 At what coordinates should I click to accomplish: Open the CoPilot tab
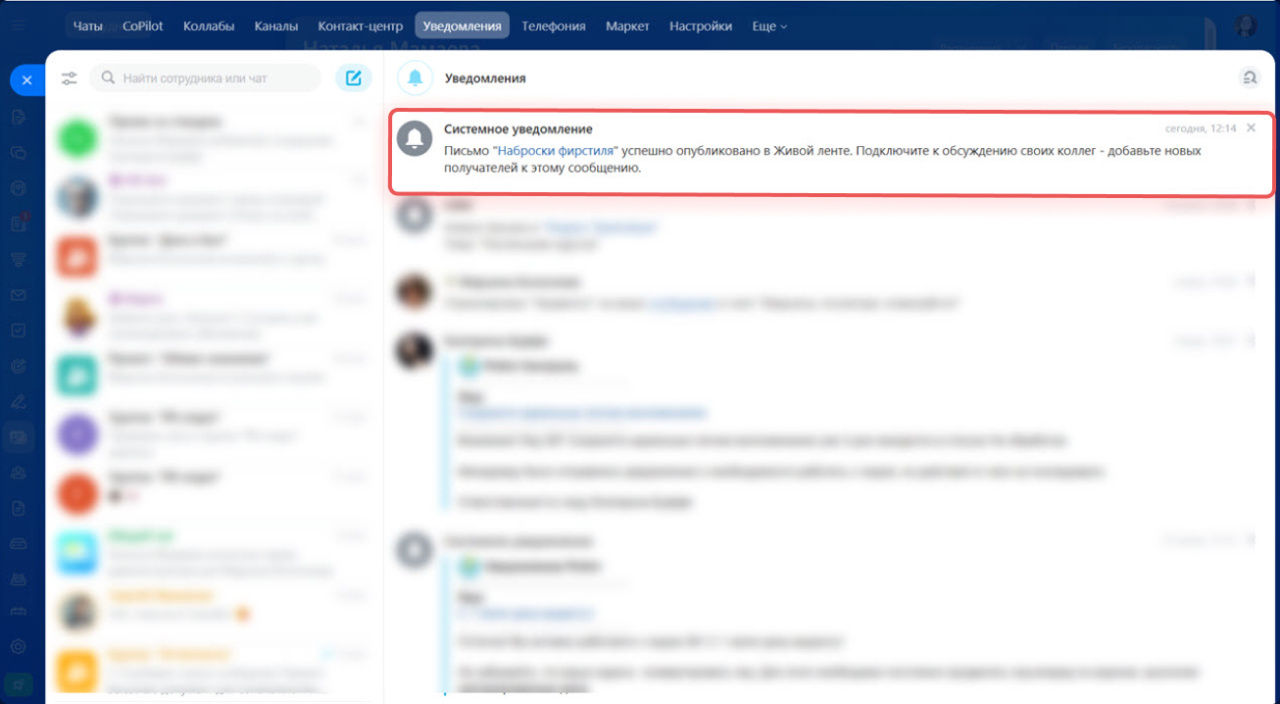point(142,26)
